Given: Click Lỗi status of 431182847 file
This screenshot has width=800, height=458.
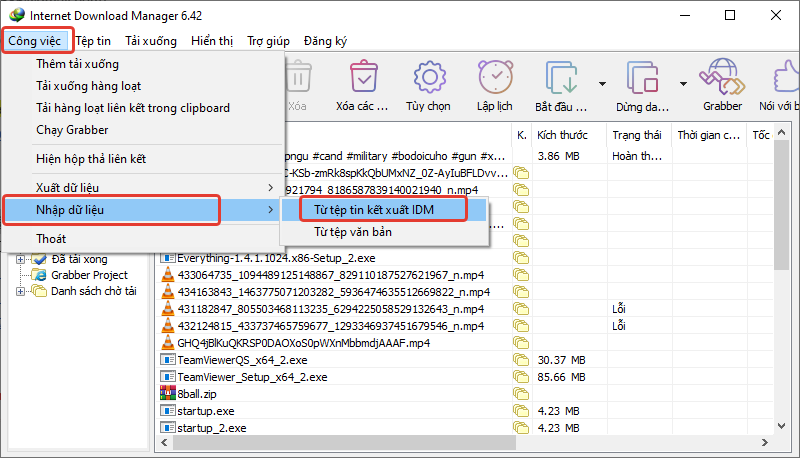Looking at the screenshot, I should click(619, 309).
